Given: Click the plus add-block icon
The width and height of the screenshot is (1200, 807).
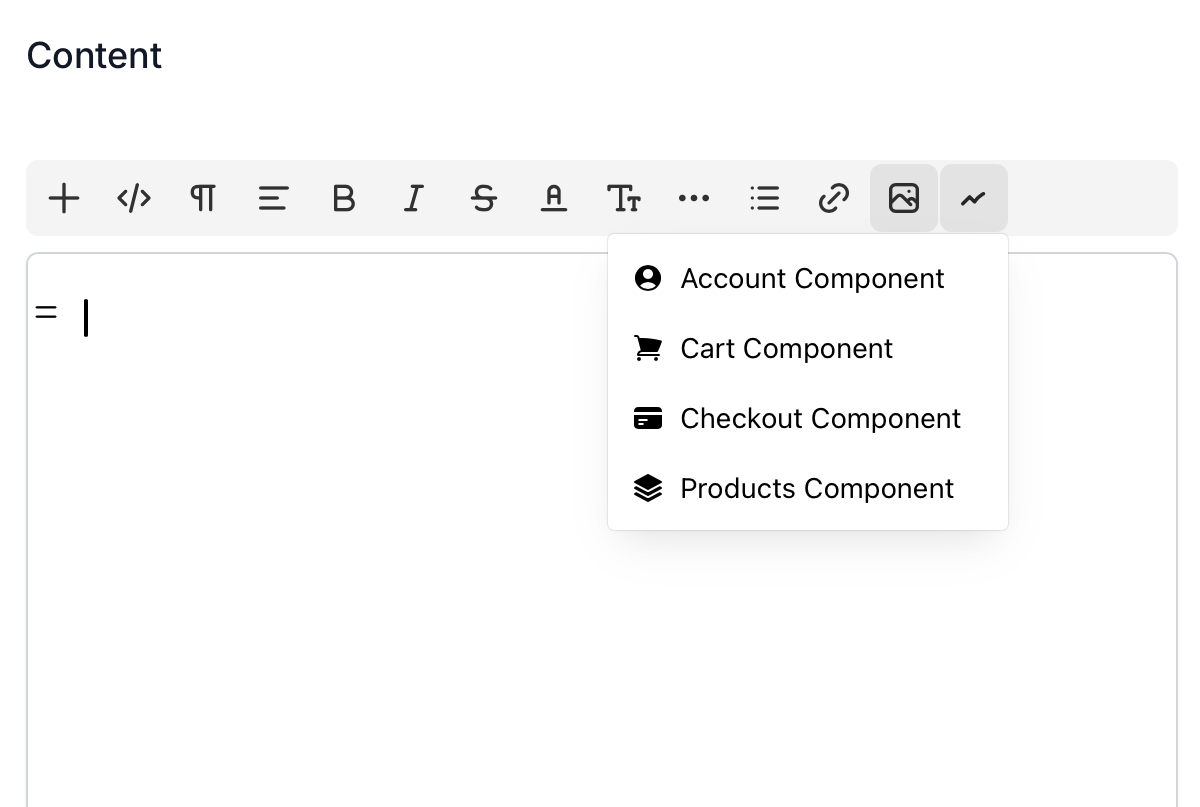Looking at the screenshot, I should click(x=64, y=198).
